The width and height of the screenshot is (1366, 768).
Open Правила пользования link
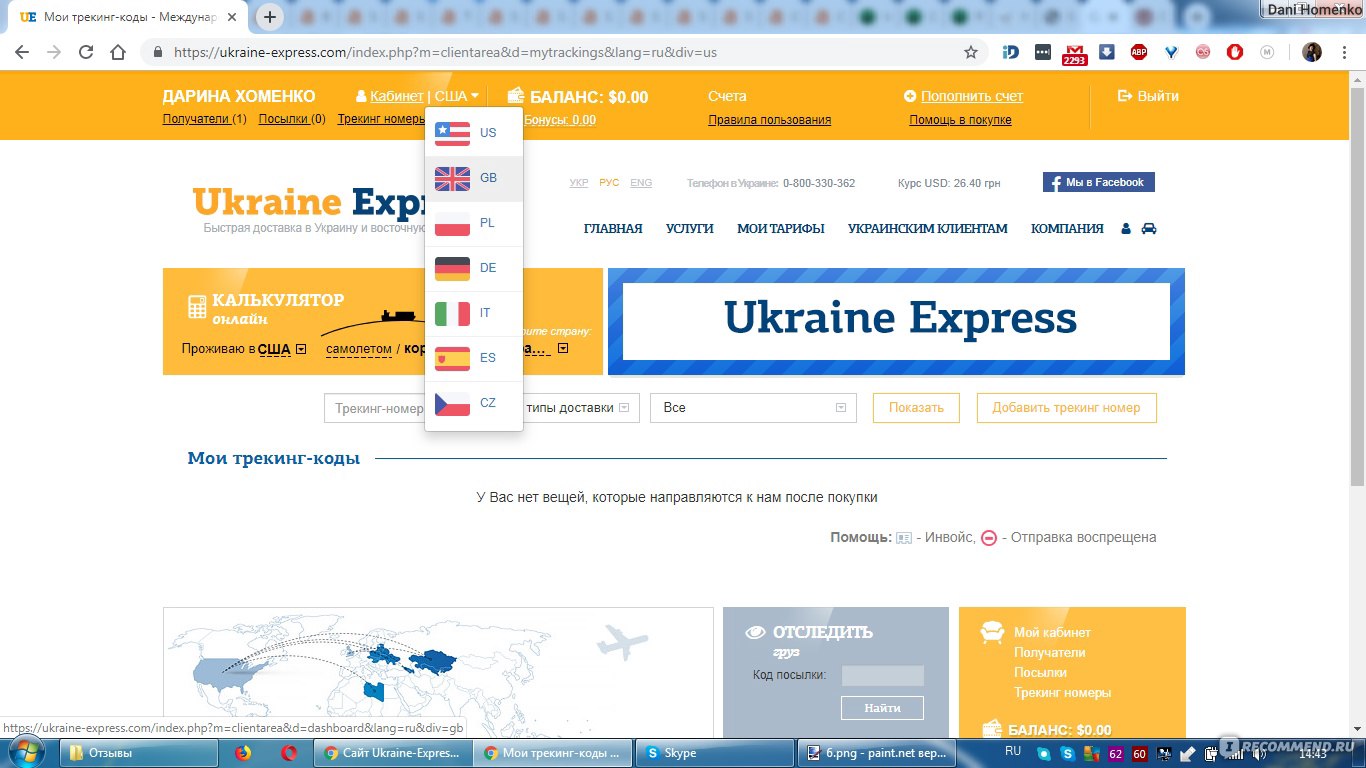coord(769,120)
